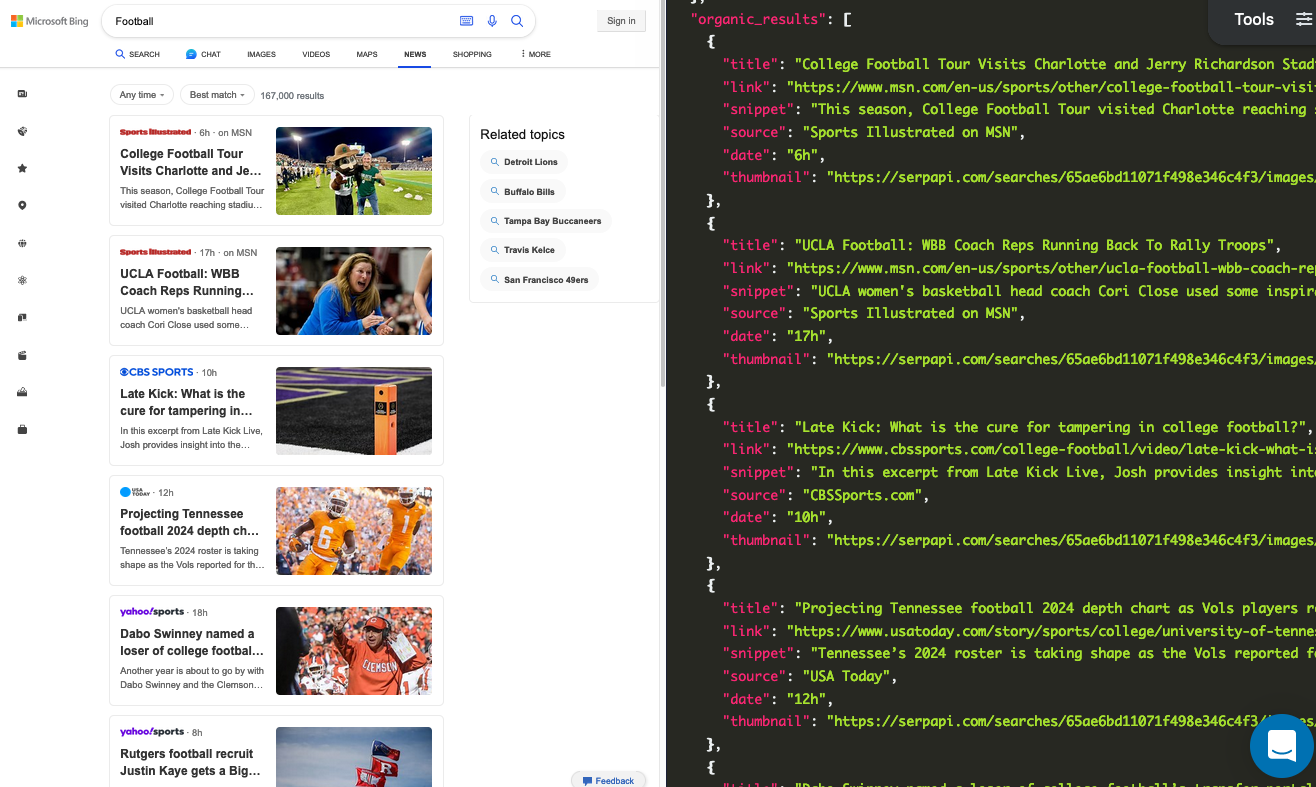1316x787 pixels.
Task: Open UCLA Football WBB Coach headline
Action: (x=187, y=282)
